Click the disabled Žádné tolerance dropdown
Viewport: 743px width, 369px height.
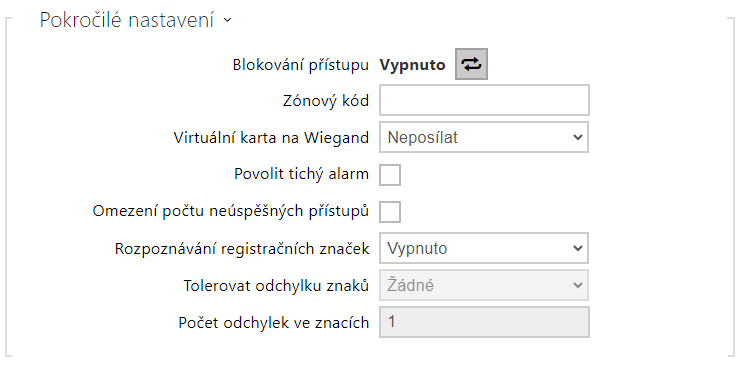point(484,285)
